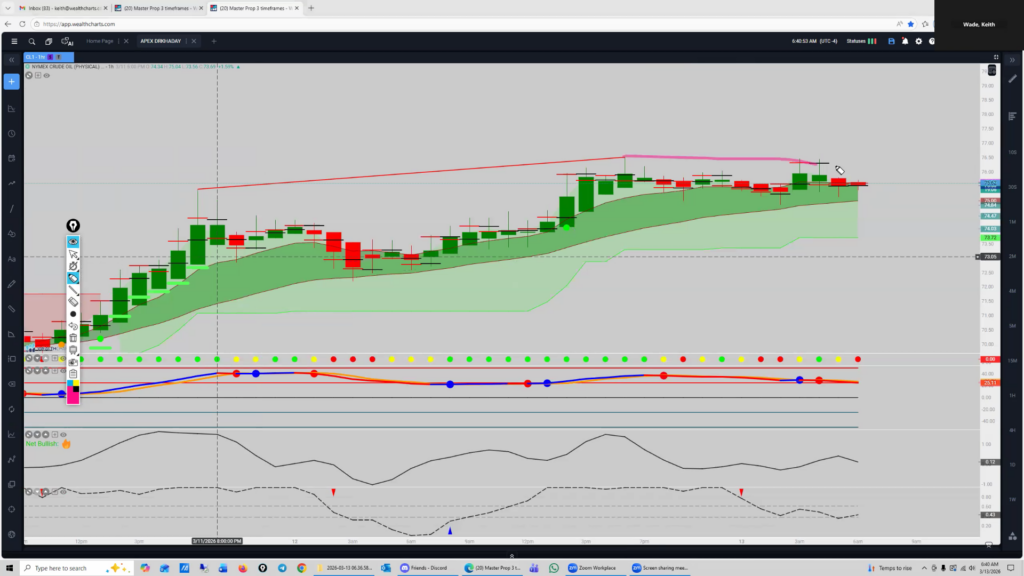This screenshot has height=576, width=1024.
Task: Expand the crude oil indicator plus box
Action: click(x=39, y=75)
